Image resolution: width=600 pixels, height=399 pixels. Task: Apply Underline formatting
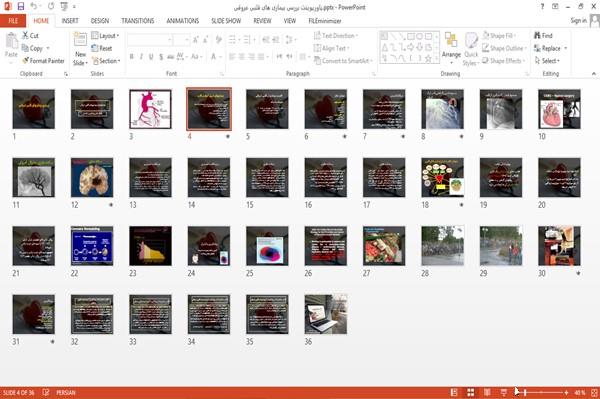pos(151,57)
